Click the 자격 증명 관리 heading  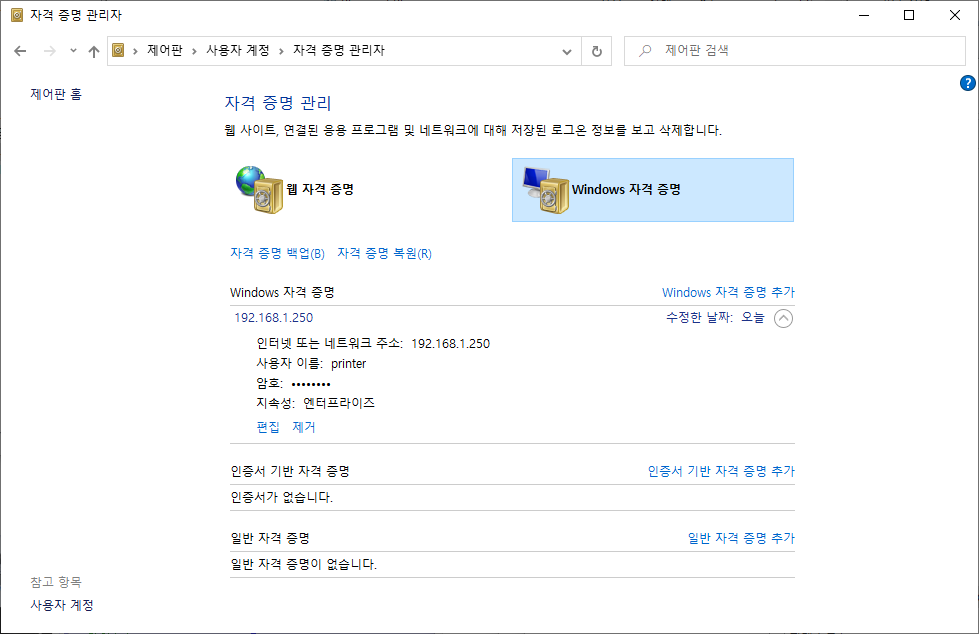click(x=278, y=103)
